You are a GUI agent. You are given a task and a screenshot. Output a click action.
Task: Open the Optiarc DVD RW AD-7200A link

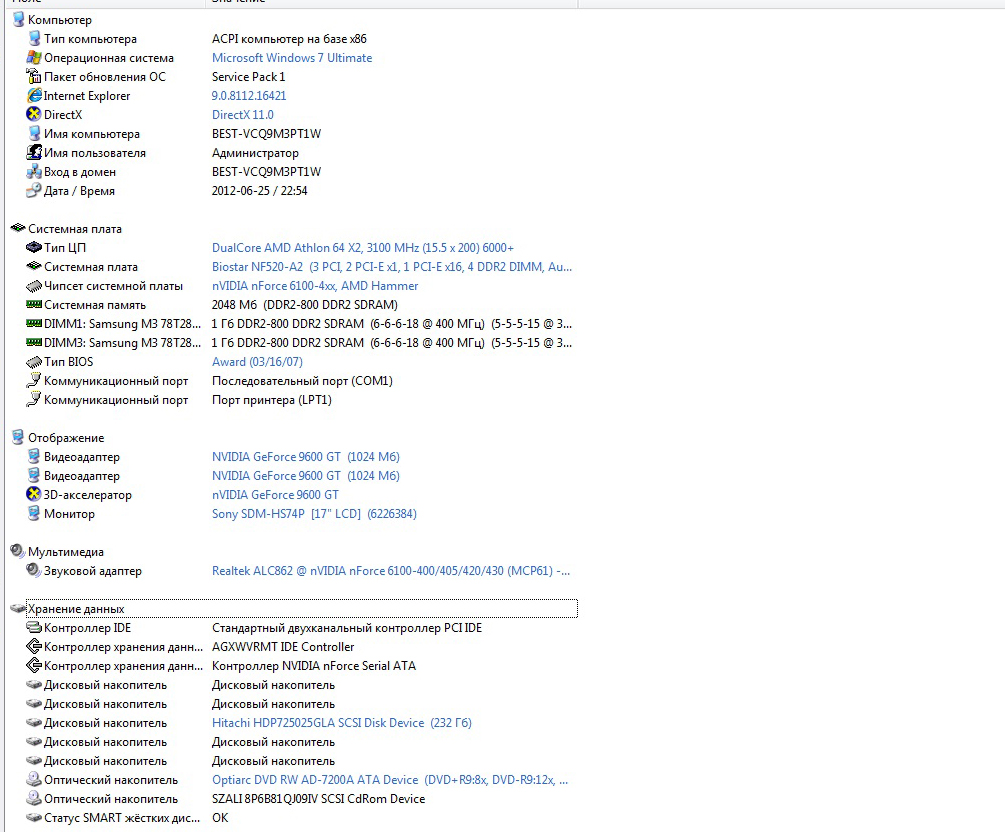[390, 779]
